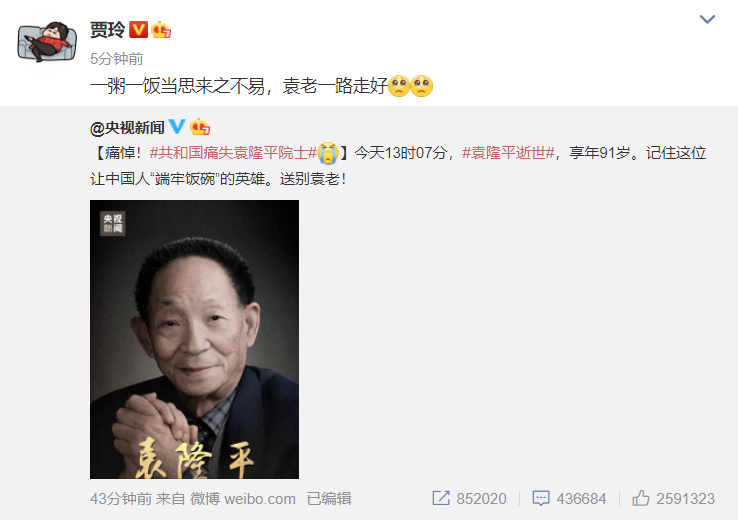Click the crown membership icon beside 贾玲
Screen dimensions: 738x520
coord(161,30)
